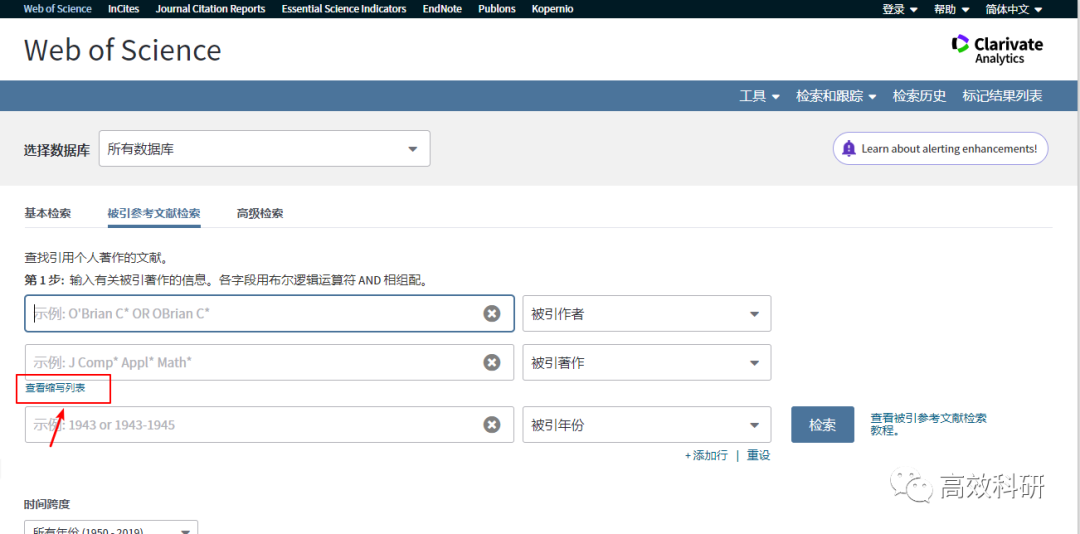Open the 被引著作 field type dropdown
This screenshot has height=534, width=1080.
pyautogui.click(x=647, y=362)
